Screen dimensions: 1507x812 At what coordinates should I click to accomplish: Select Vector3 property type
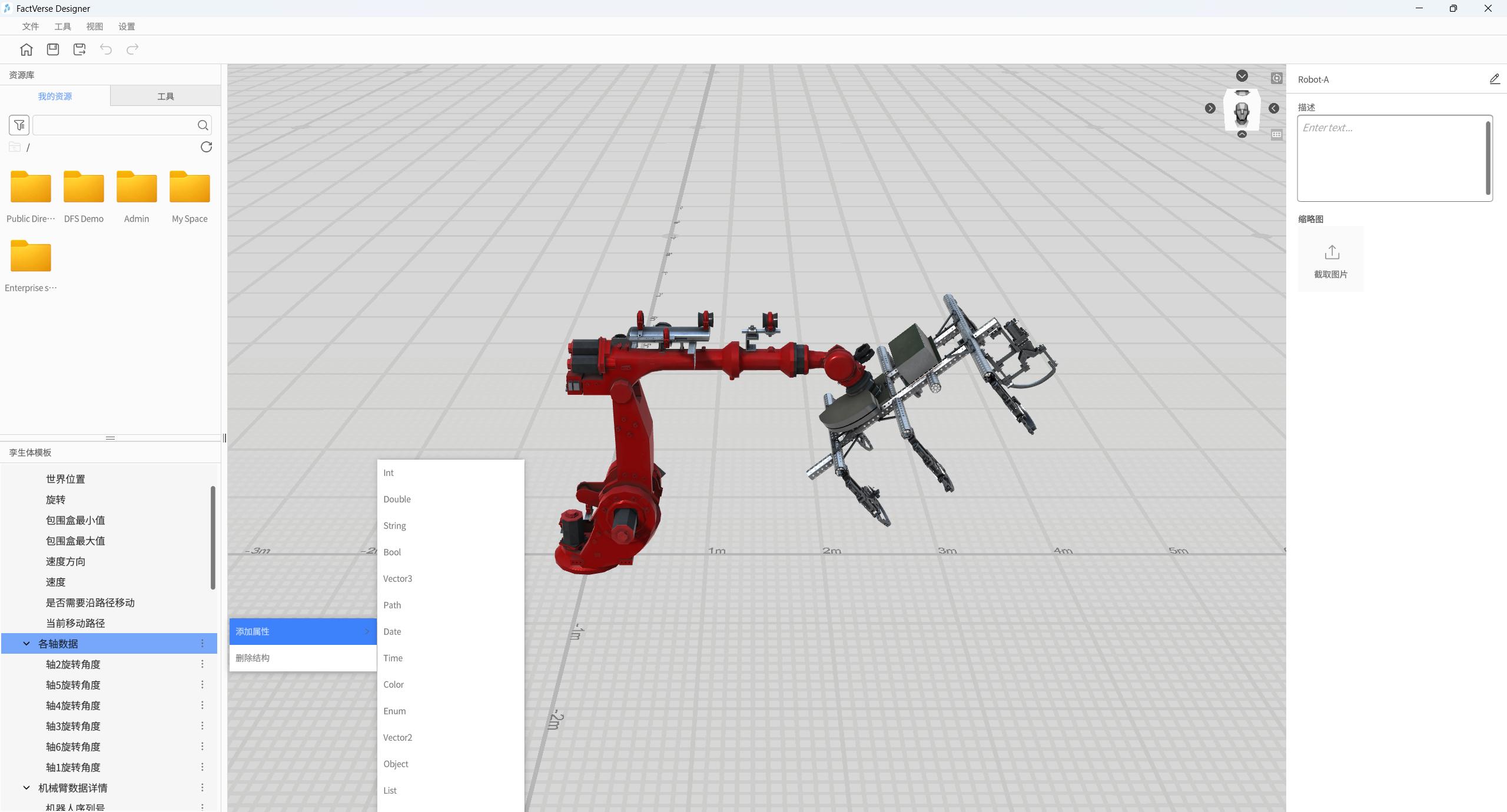click(450, 578)
